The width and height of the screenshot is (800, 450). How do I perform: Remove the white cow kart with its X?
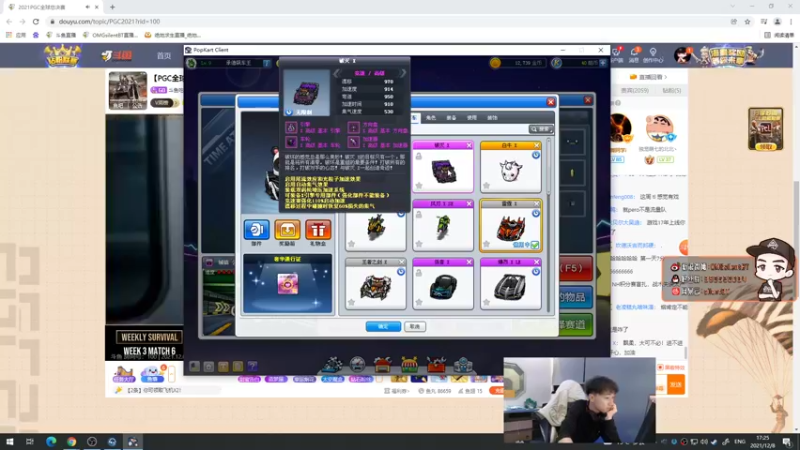536,145
